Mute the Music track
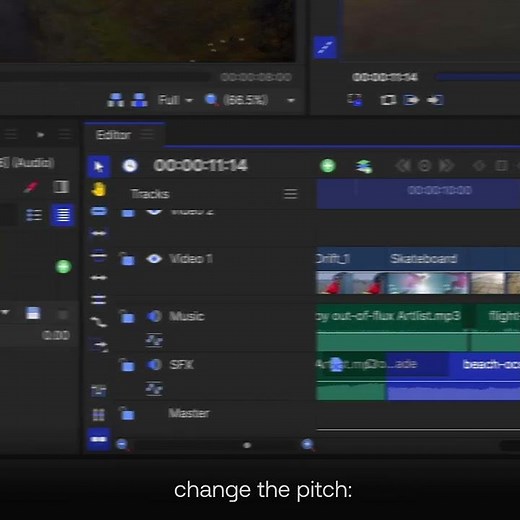The width and height of the screenshot is (520, 520). point(154,316)
